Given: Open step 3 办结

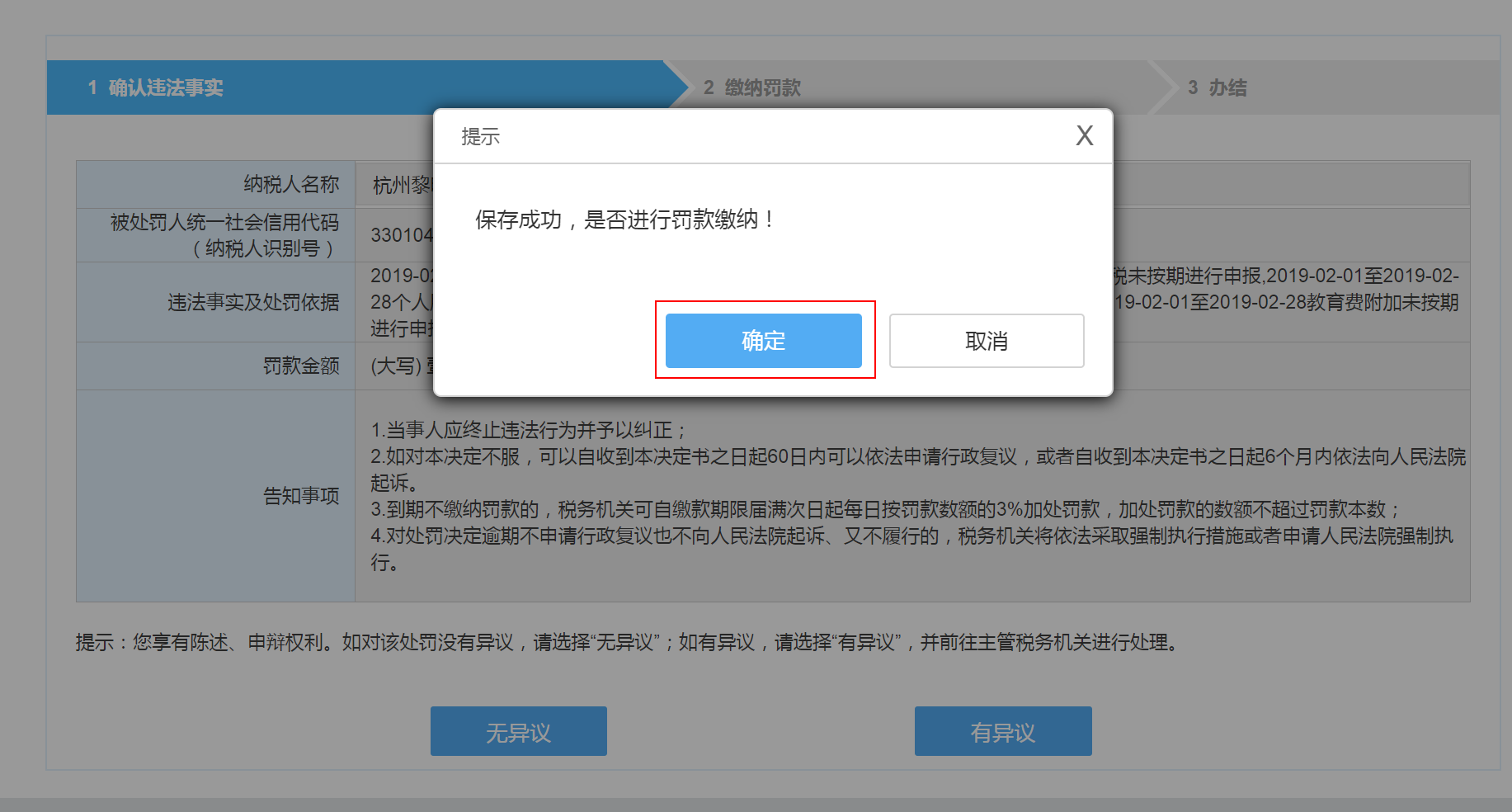Looking at the screenshot, I should pyautogui.click(x=1218, y=87).
